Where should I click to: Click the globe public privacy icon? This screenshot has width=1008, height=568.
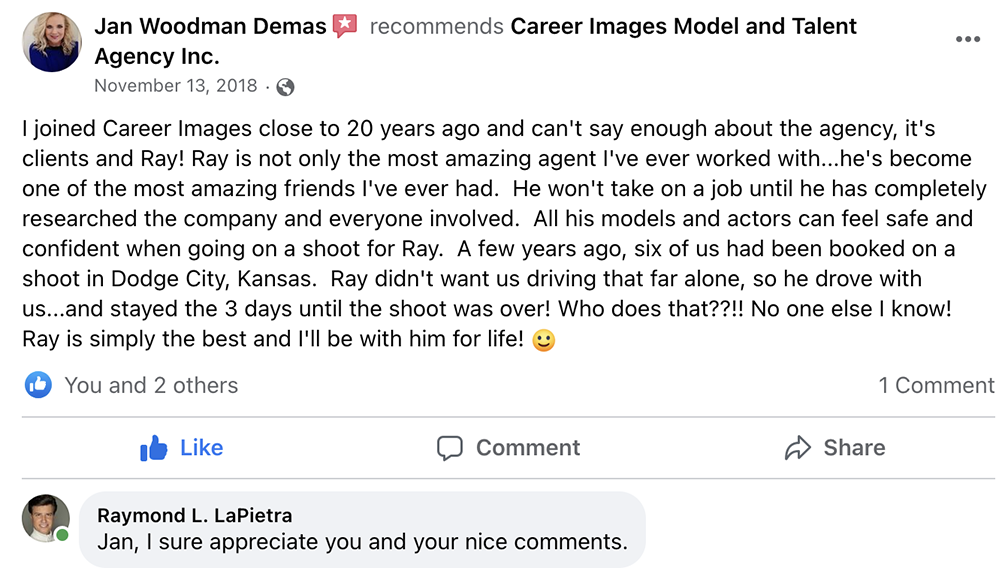click(x=285, y=87)
